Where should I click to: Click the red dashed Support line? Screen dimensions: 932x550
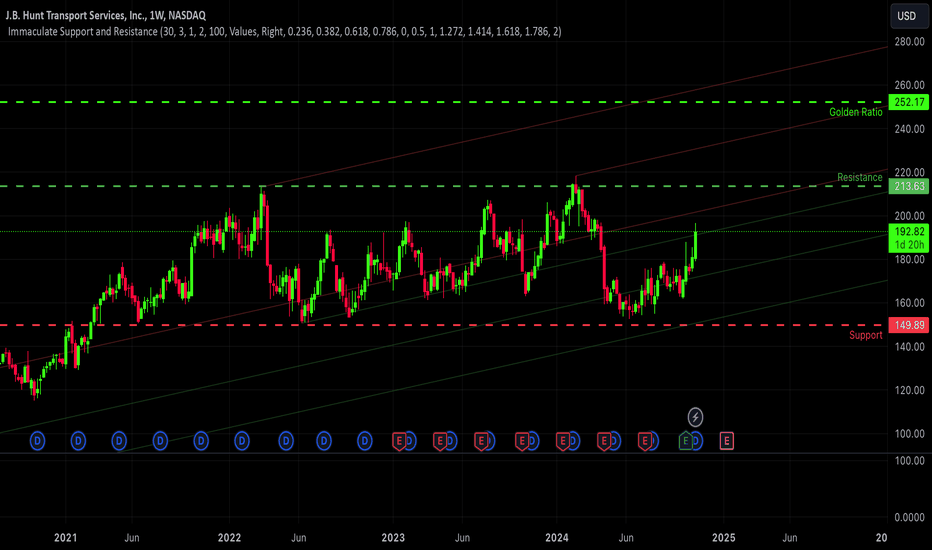point(443,325)
